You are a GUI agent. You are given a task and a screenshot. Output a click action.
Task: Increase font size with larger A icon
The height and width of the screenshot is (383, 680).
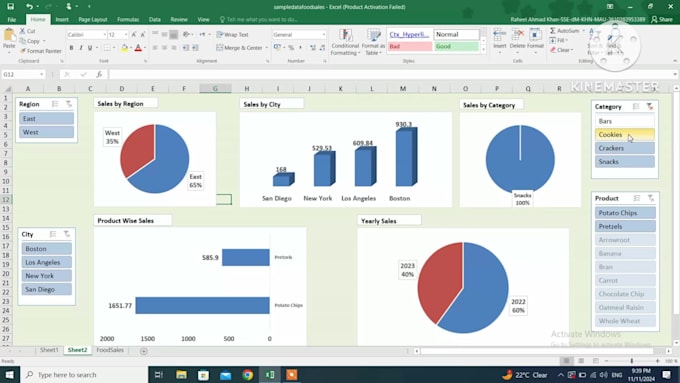coord(134,34)
